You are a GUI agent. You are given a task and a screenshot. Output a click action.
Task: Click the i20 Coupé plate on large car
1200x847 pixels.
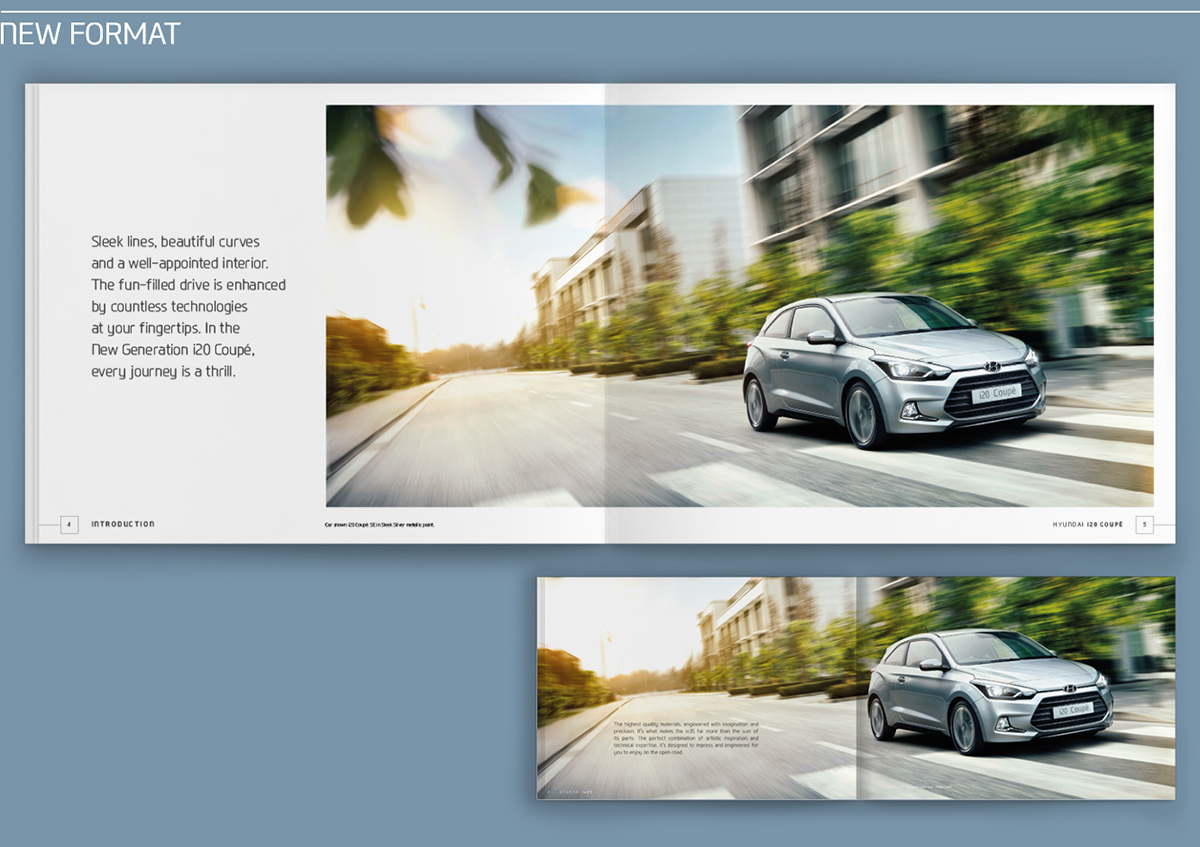pos(995,393)
